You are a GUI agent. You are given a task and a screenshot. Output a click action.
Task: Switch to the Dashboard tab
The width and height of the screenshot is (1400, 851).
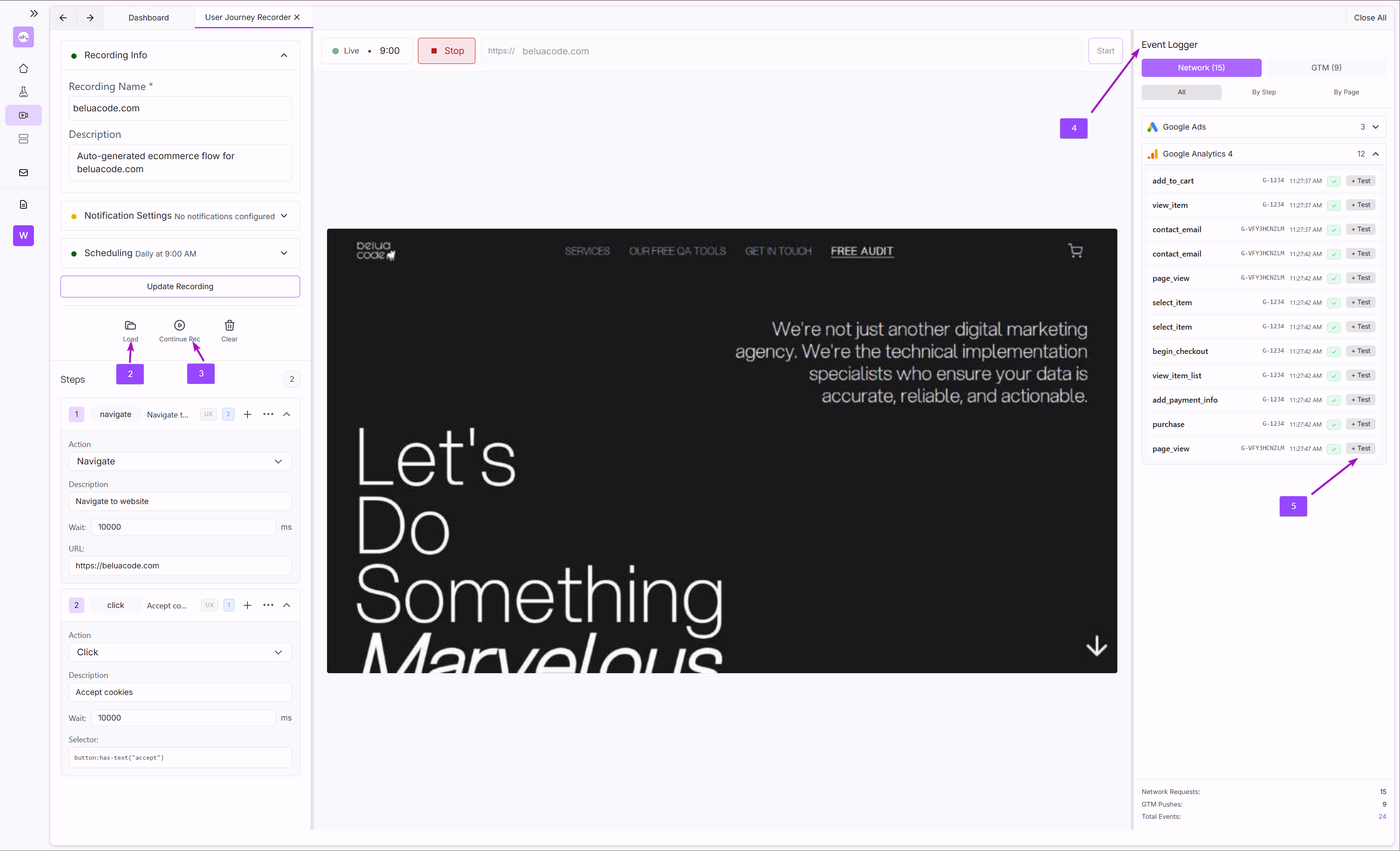(148, 17)
